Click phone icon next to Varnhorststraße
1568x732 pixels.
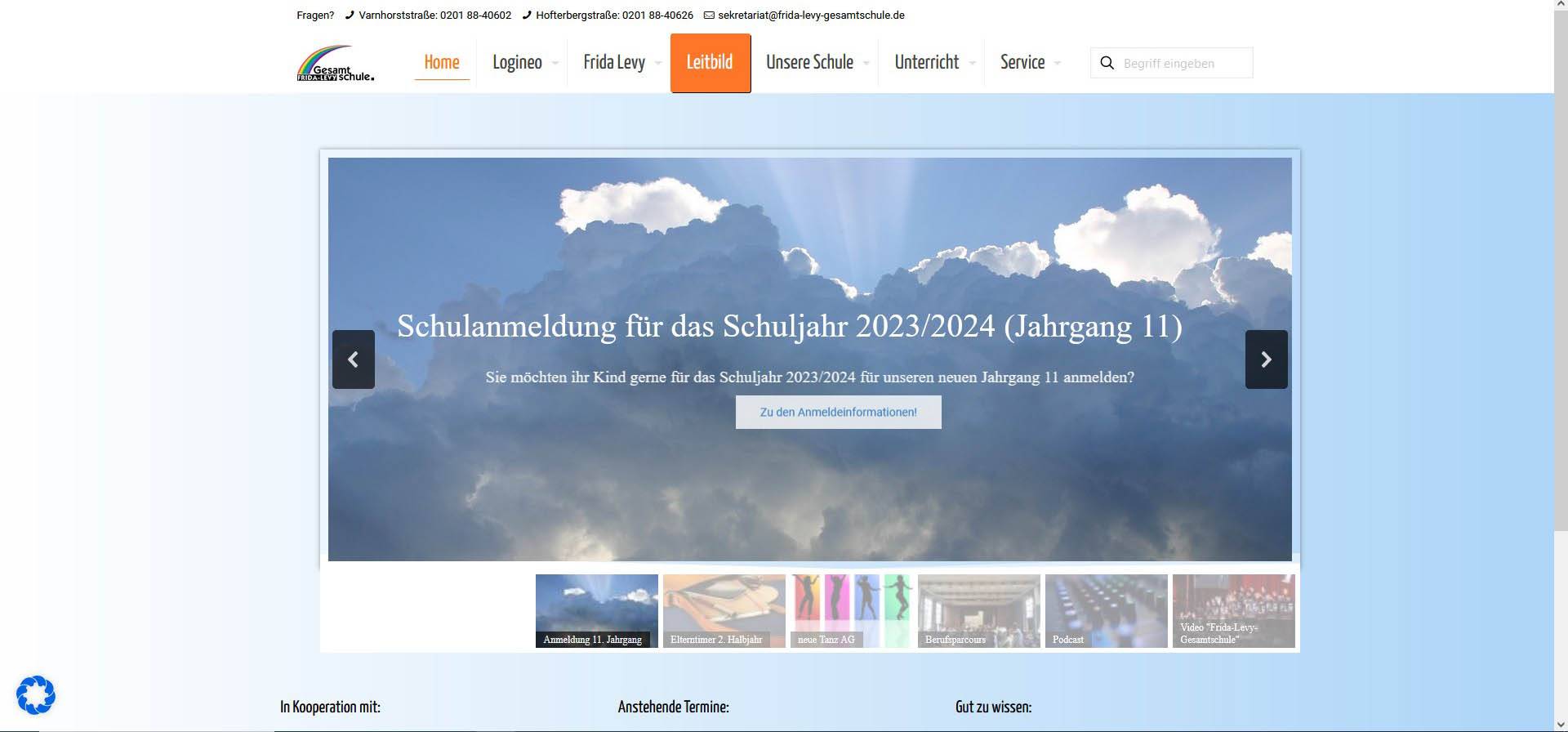coord(350,16)
